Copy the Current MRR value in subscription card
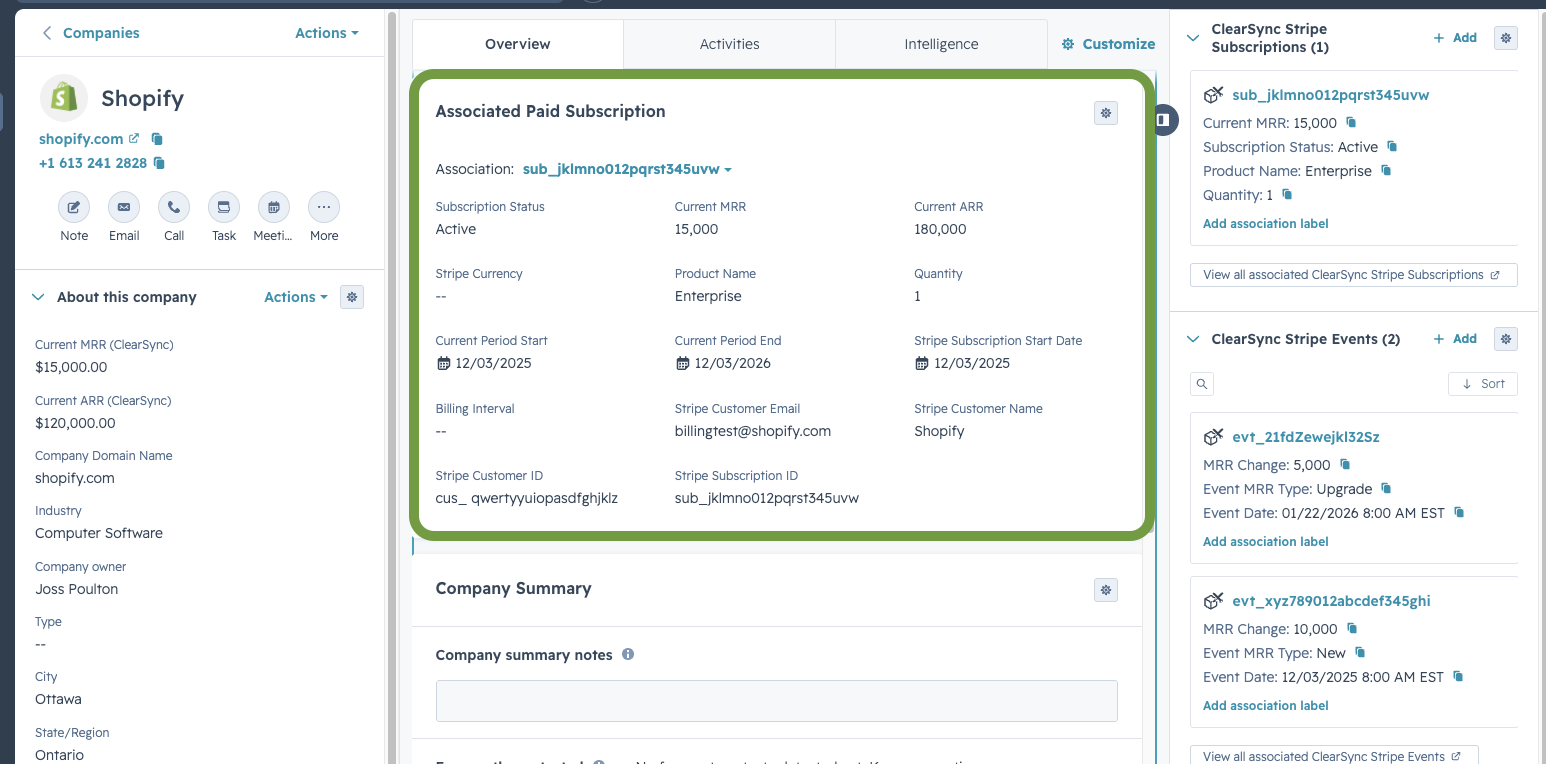Screen dimensions: 1546x764 (x=1351, y=123)
